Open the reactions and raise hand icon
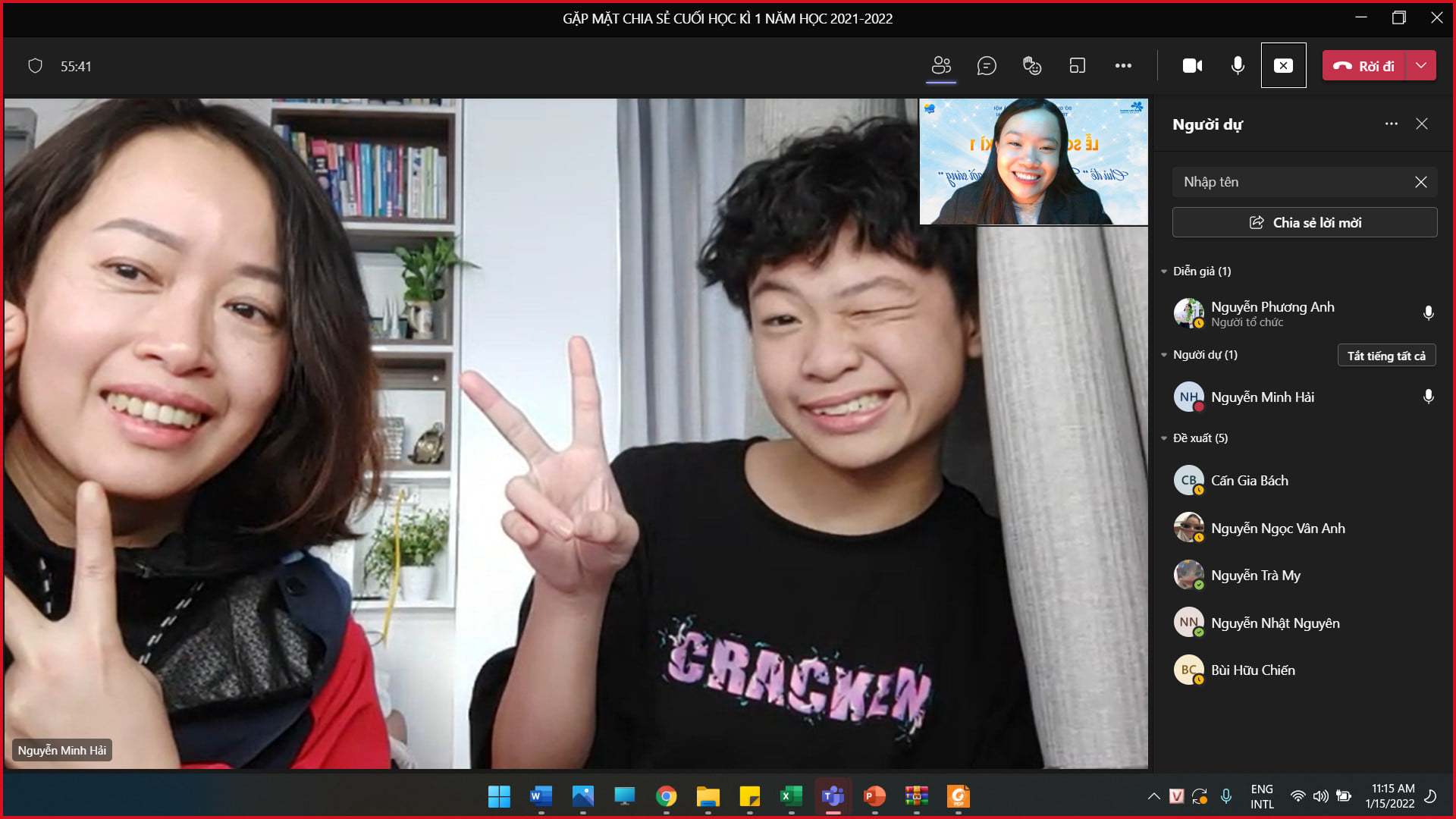Image resolution: width=1456 pixels, height=819 pixels. click(x=1032, y=66)
